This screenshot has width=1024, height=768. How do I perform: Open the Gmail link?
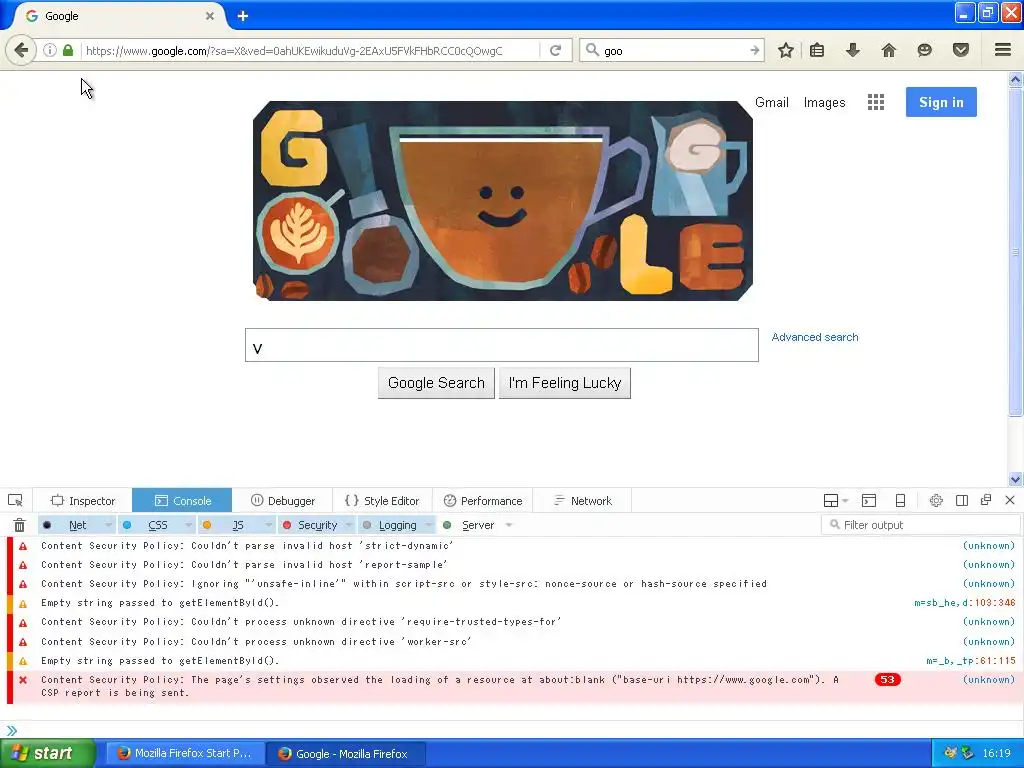tap(772, 103)
